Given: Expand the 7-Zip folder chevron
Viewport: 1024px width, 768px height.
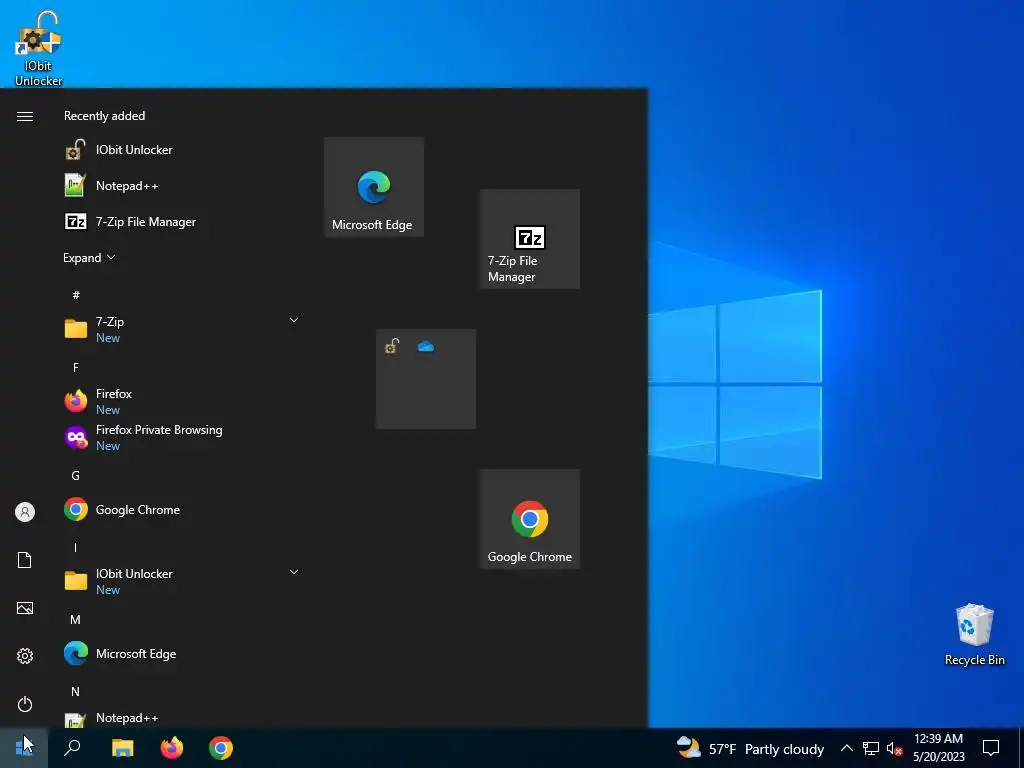Looking at the screenshot, I should (x=294, y=320).
